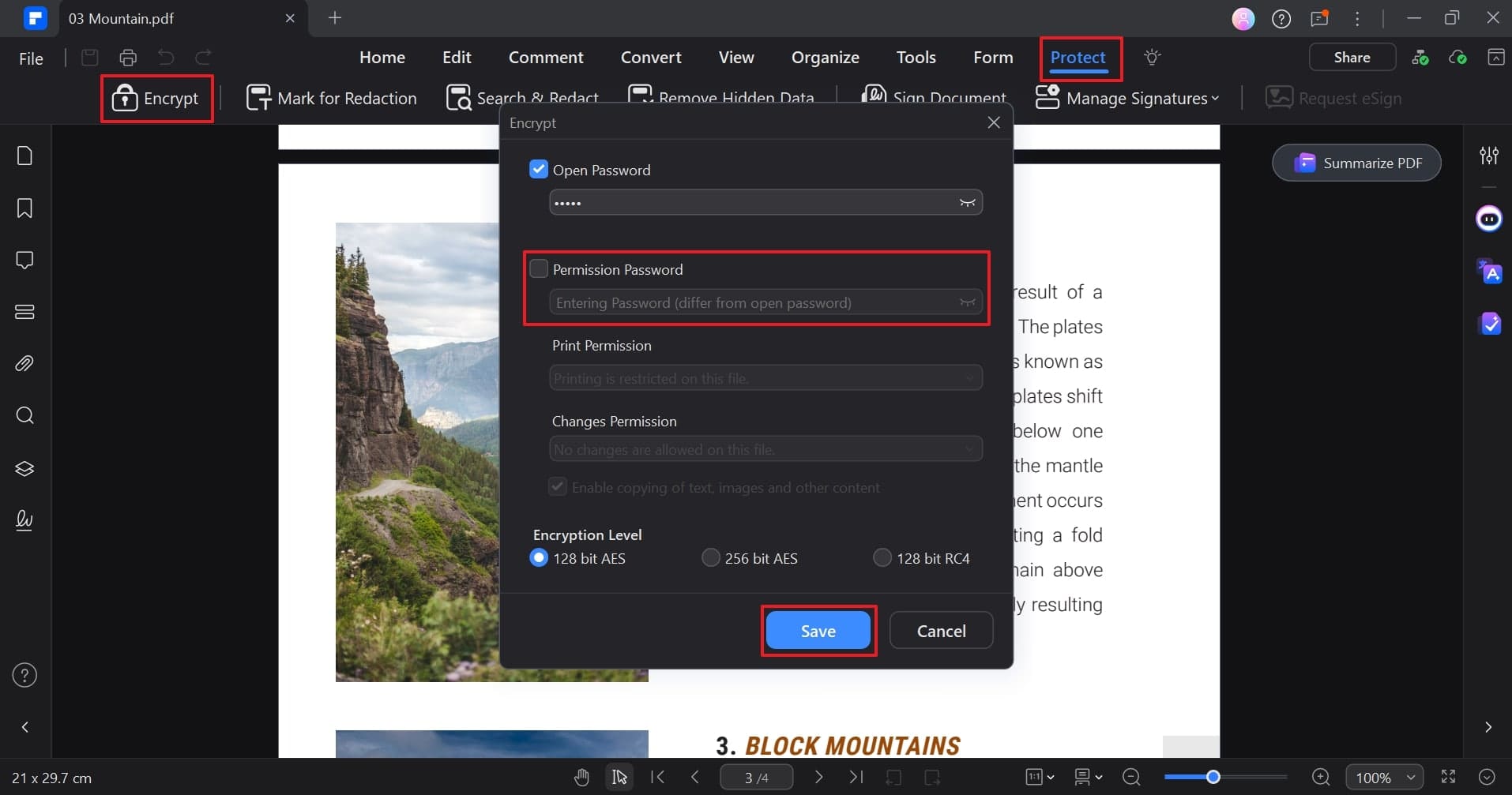Image resolution: width=1512 pixels, height=795 pixels.
Task: Switch to the Convert tab
Action: pos(651,57)
